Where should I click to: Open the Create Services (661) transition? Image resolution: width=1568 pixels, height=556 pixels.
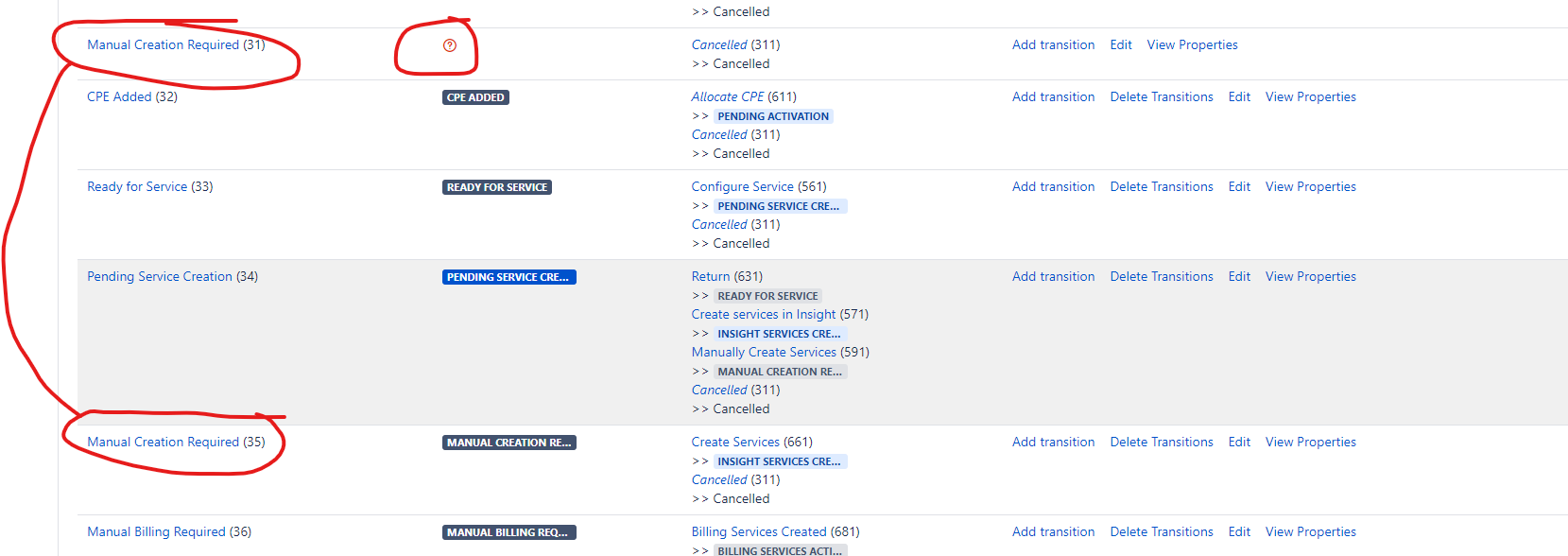(736, 442)
